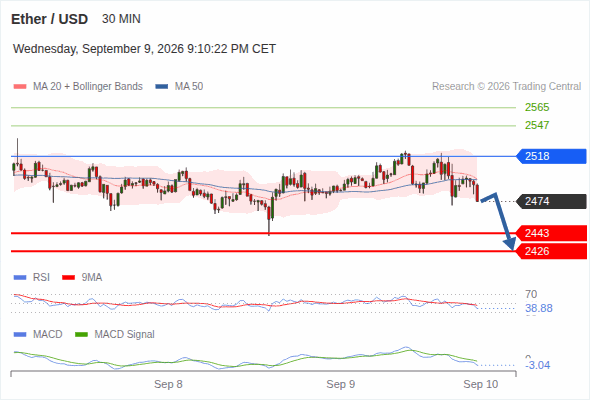Click the Sep 9 date axis label
This screenshot has width=590, height=400.
(341, 384)
